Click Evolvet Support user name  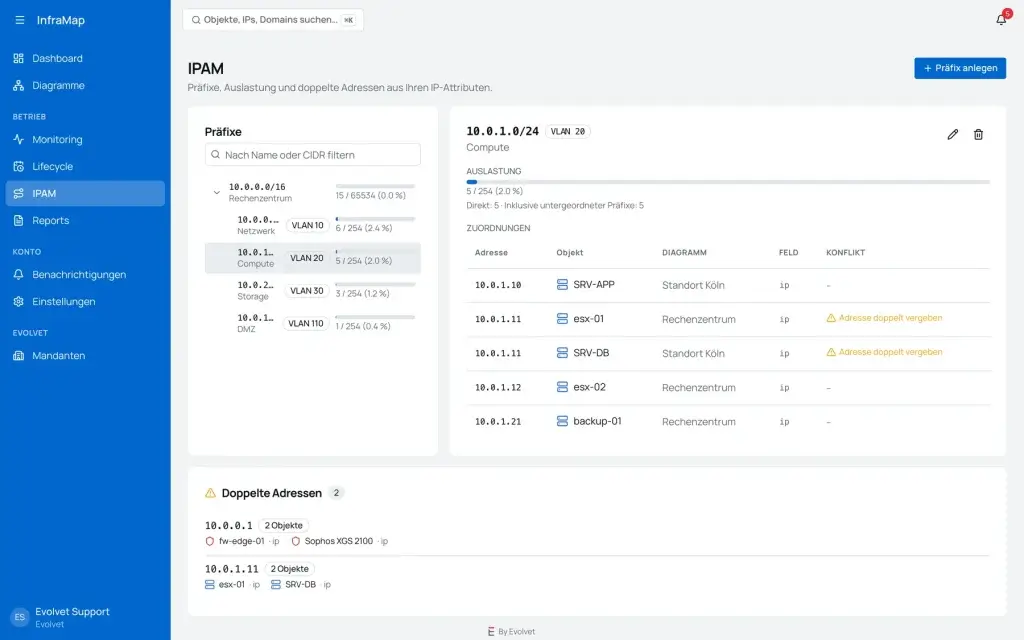(72, 612)
